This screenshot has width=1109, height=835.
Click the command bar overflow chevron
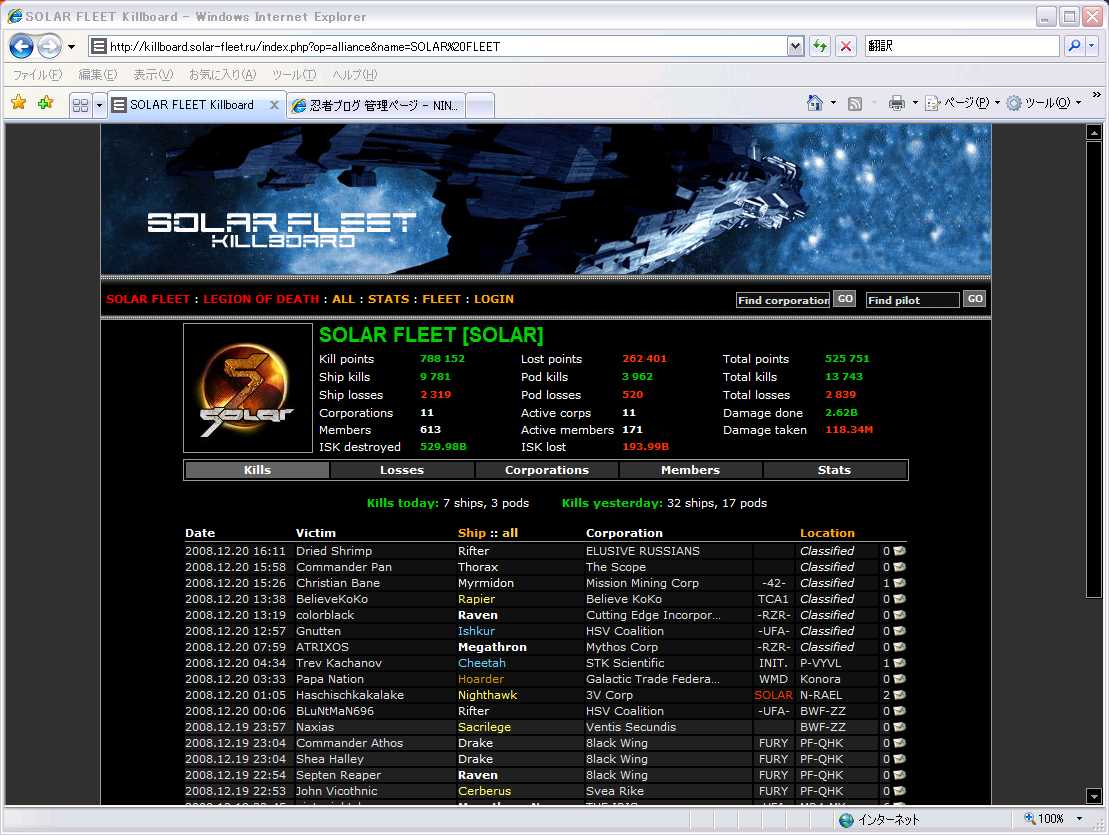[x=1096, y=95]
